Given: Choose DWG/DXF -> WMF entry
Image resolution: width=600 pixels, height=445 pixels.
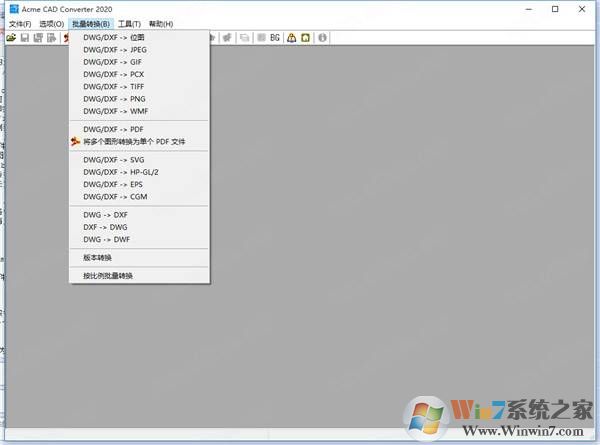Looking at the screenshot, I should tap(139, 111).
